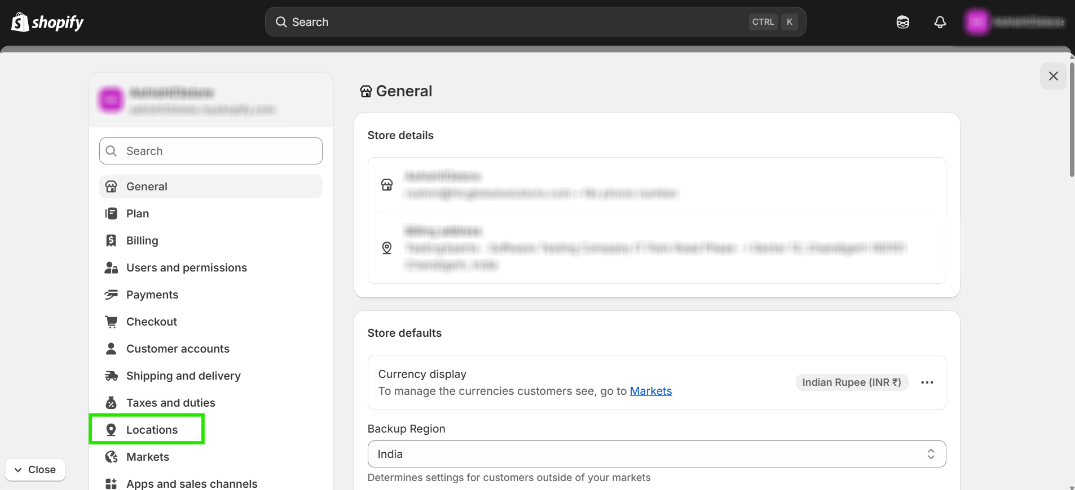The image size is (1075, 490).
Task: Click the Shopify logo in header
Action: pyautogui.click(x=47, y=22)
